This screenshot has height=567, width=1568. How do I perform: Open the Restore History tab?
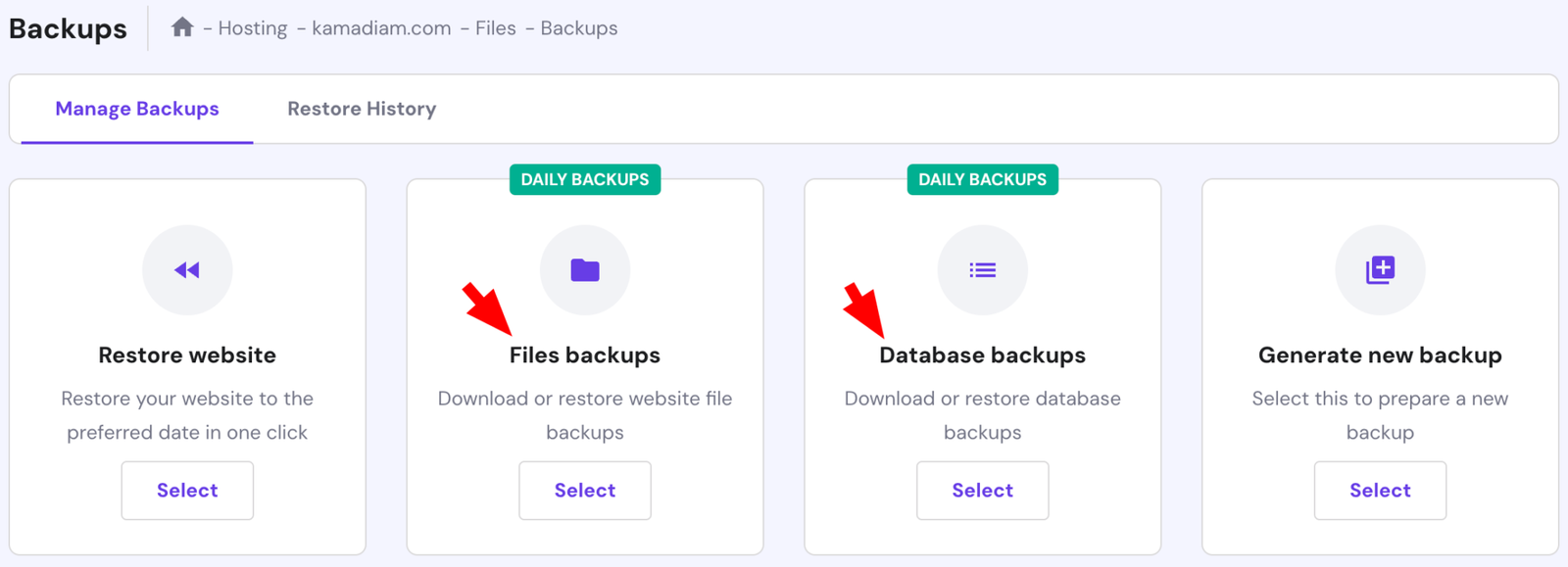point(362,109)
